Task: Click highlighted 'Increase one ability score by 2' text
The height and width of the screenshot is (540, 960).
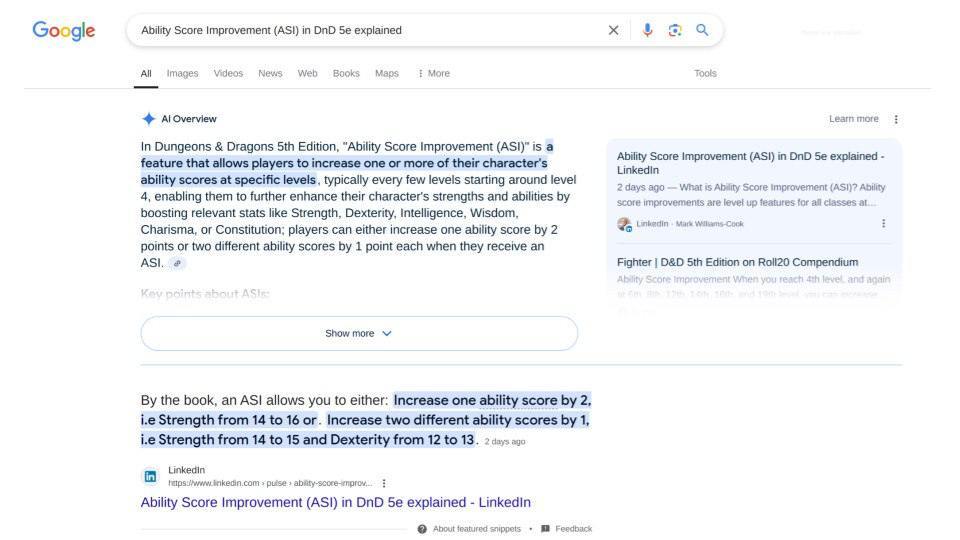Action: (492, 400)
